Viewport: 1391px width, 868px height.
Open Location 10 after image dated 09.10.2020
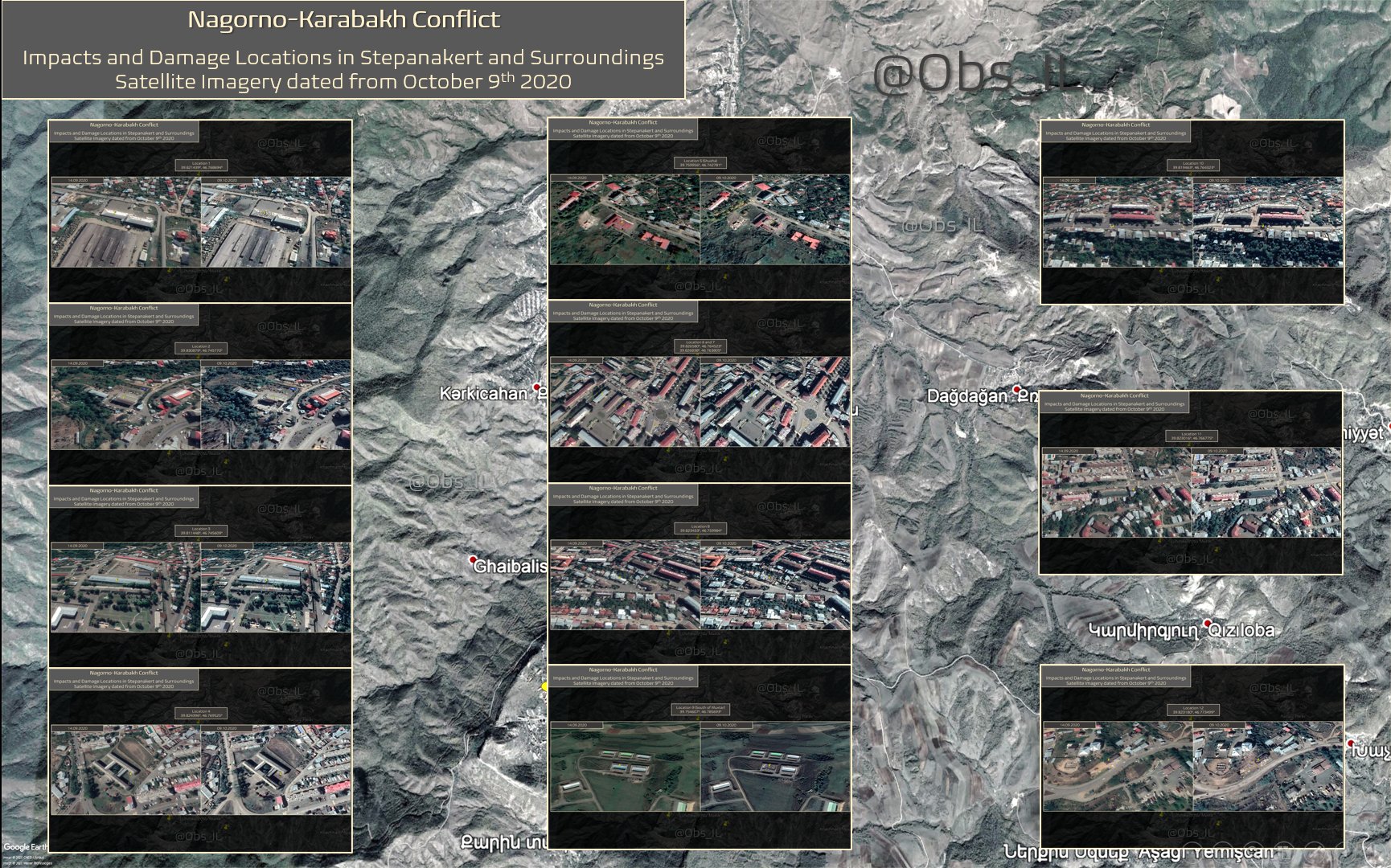pos(1266,222)
